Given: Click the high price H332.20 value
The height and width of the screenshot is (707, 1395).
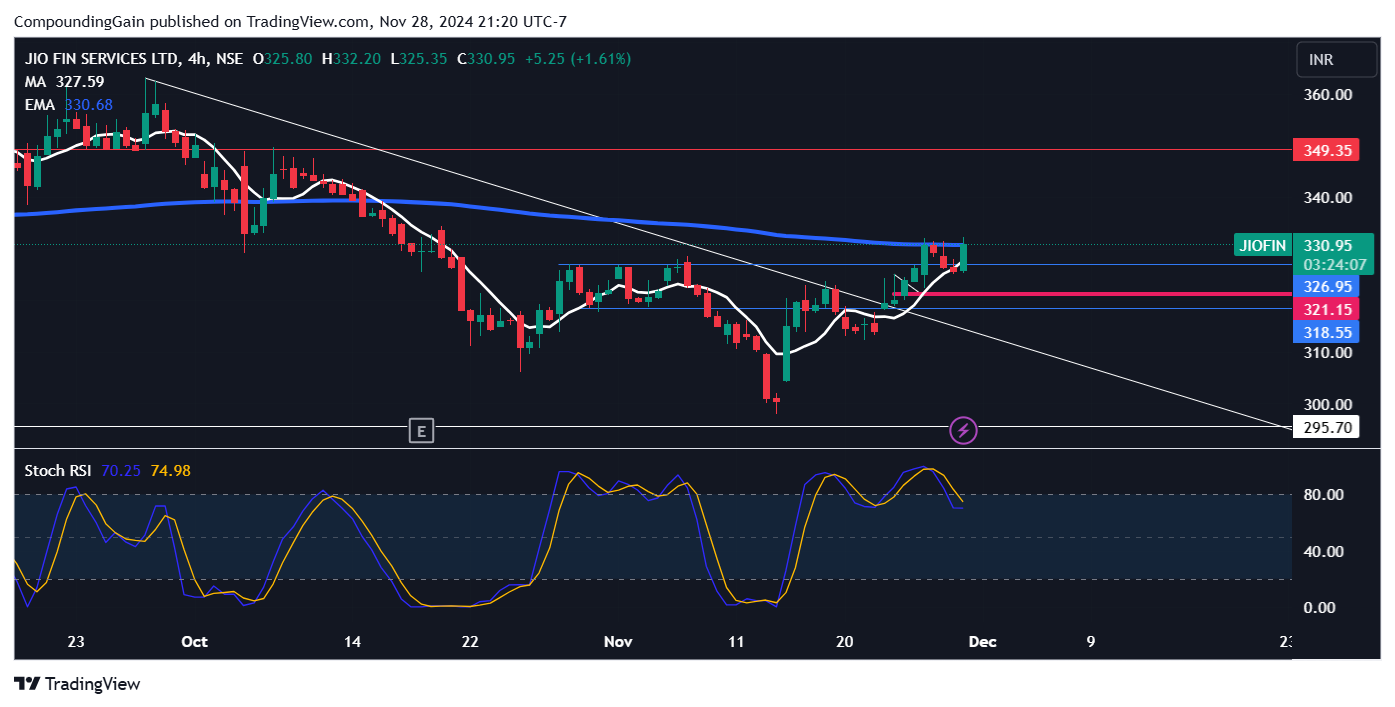Looking at the screenshot, I should (351, 59).
